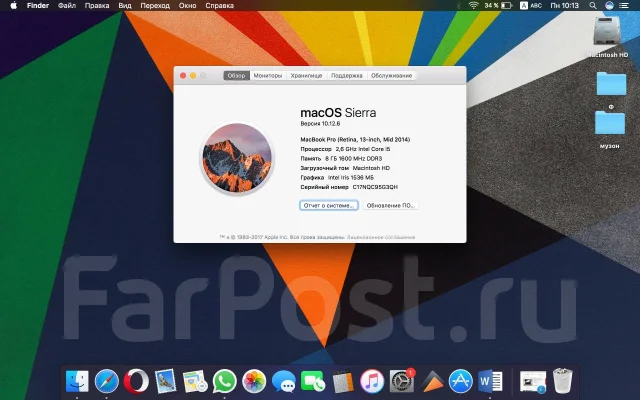Click the Отчет о системе... button

click(329, 205)
